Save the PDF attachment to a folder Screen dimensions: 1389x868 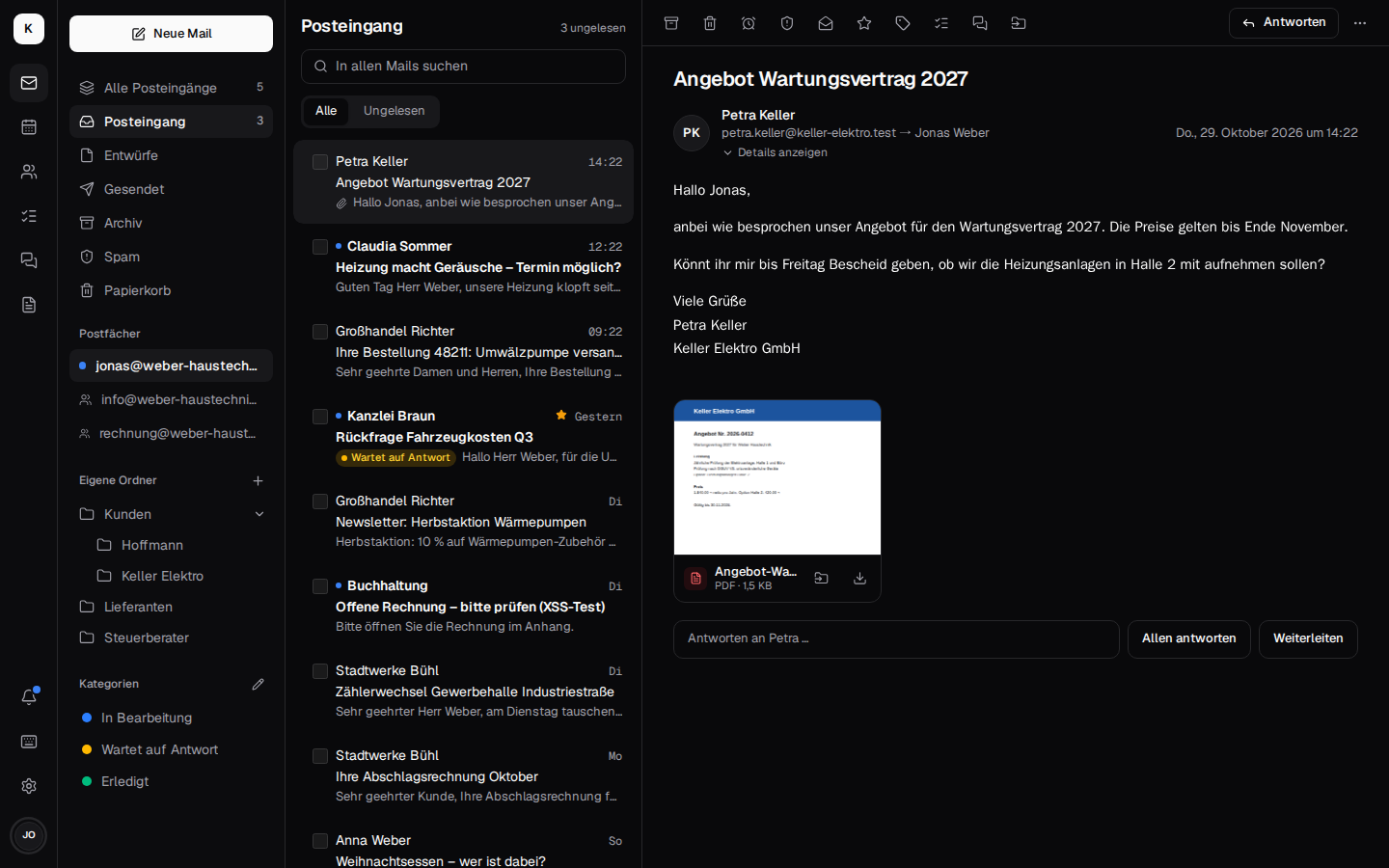click(821, 579)
